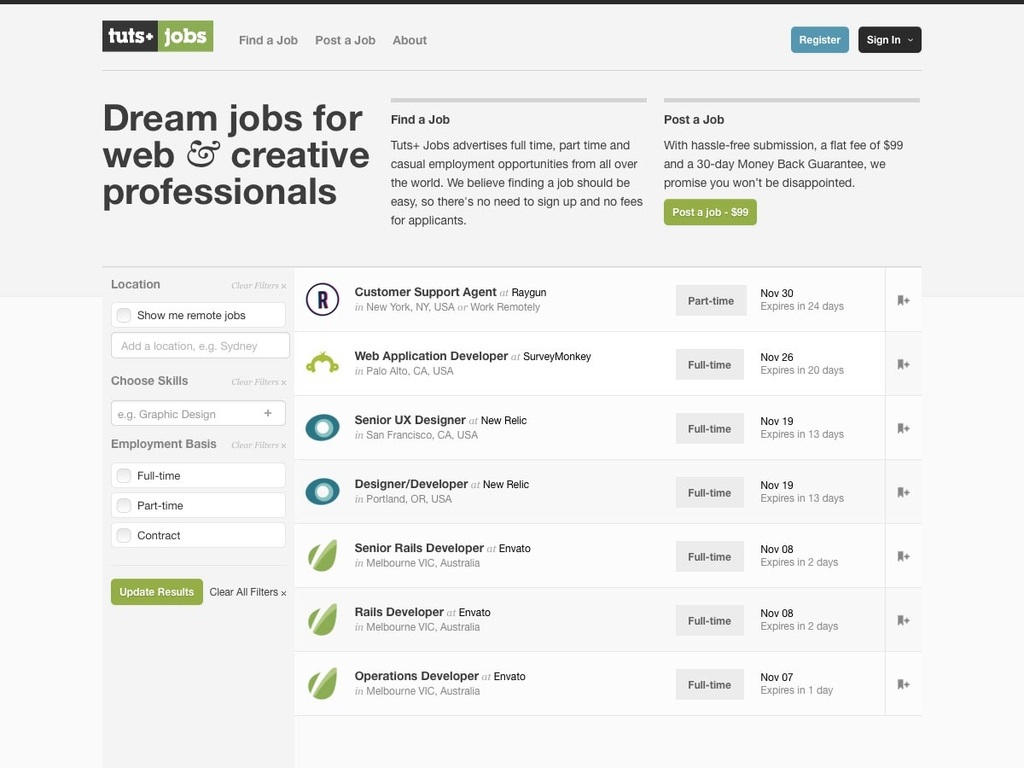Check the Part-time employment filter

point(124,505)
